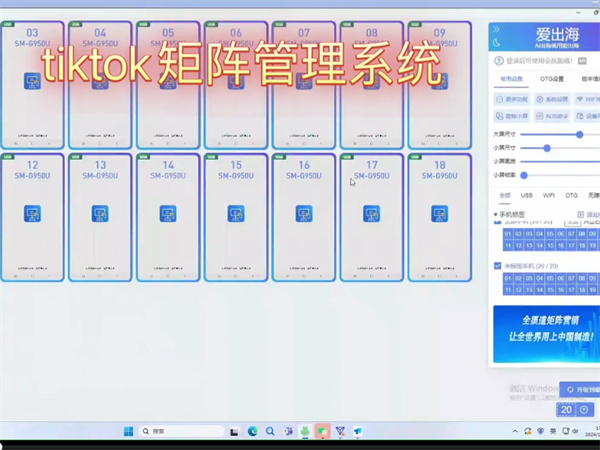Open the app icon on phone 18
The height and width of the screenshot is (450, 600).
pyautogui.click(x=440, y=214)
